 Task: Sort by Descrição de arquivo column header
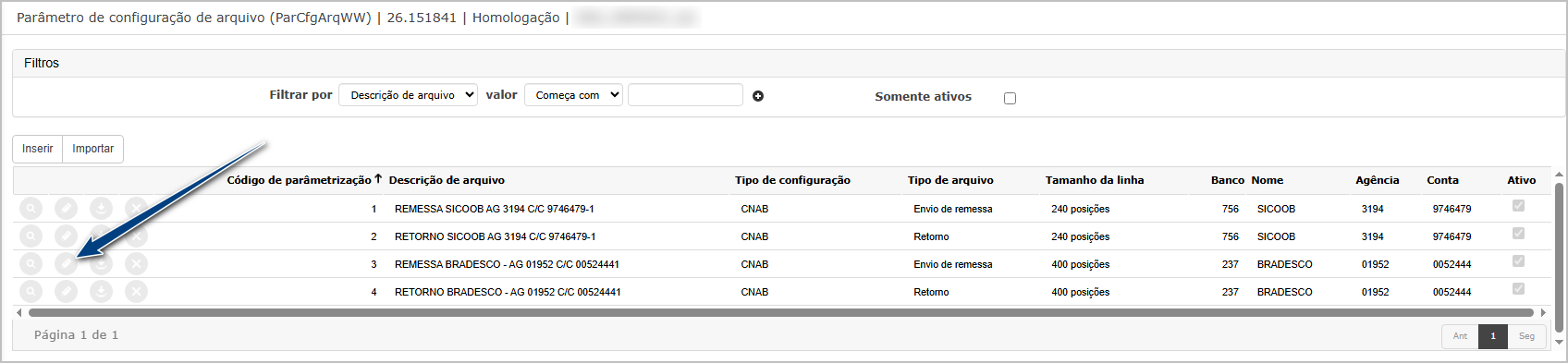[x=447, y=180]
